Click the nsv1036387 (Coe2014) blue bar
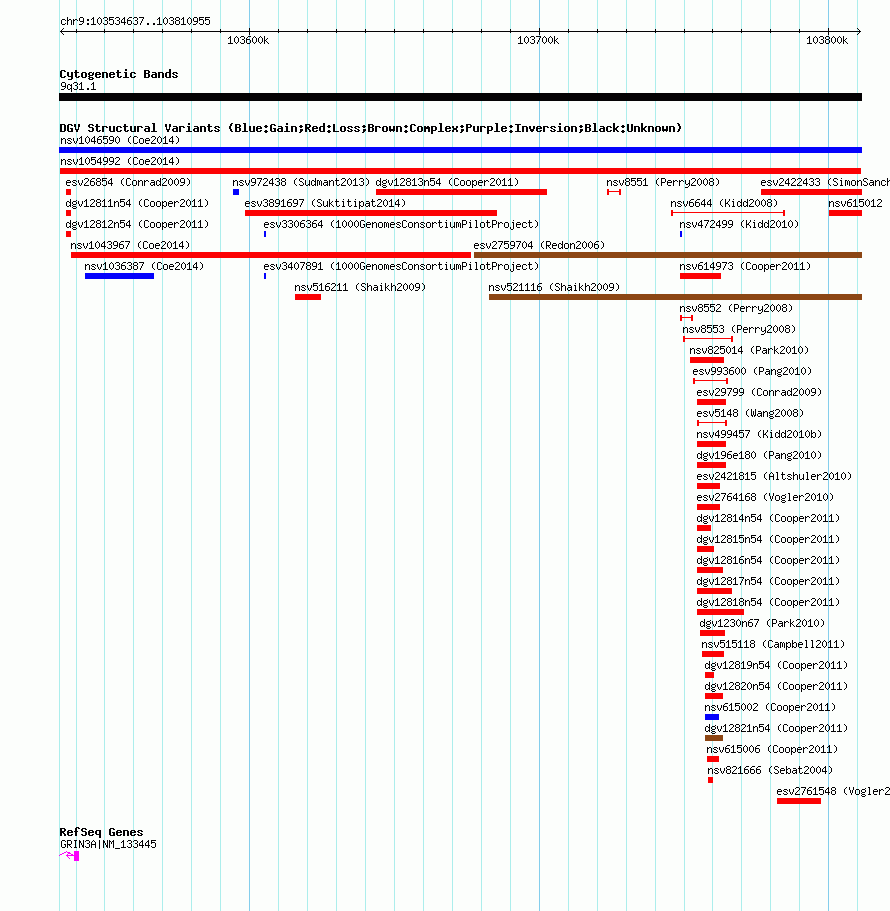 pos(119,276)
